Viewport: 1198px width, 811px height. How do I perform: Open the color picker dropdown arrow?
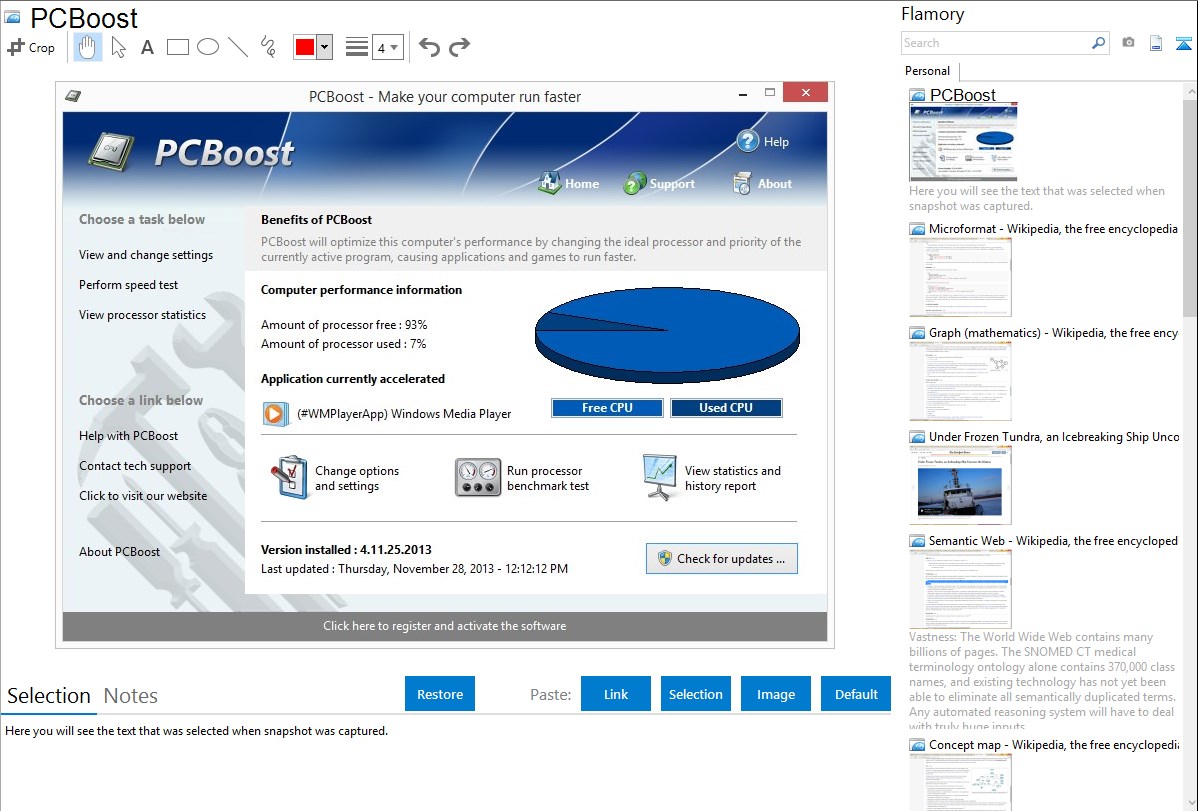click(324, 47)
